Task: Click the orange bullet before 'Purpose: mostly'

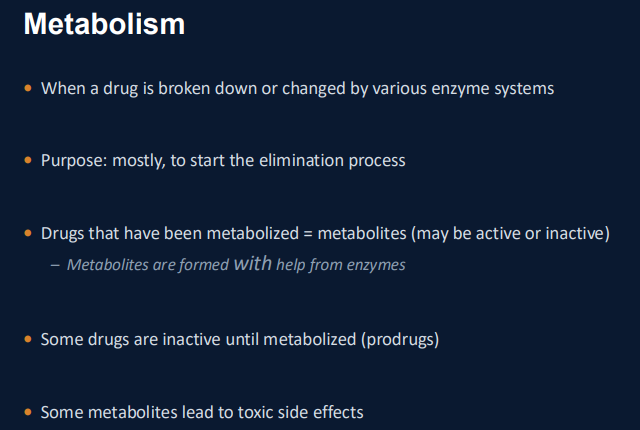Action: click(28, 160)
